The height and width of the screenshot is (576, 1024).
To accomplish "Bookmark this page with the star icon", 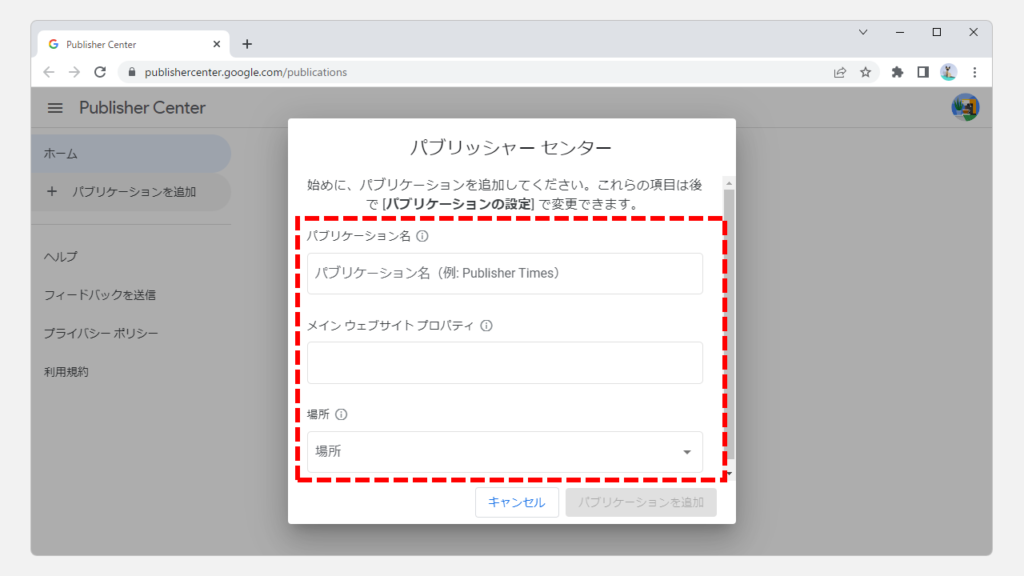I will click(x=866, y=72).
